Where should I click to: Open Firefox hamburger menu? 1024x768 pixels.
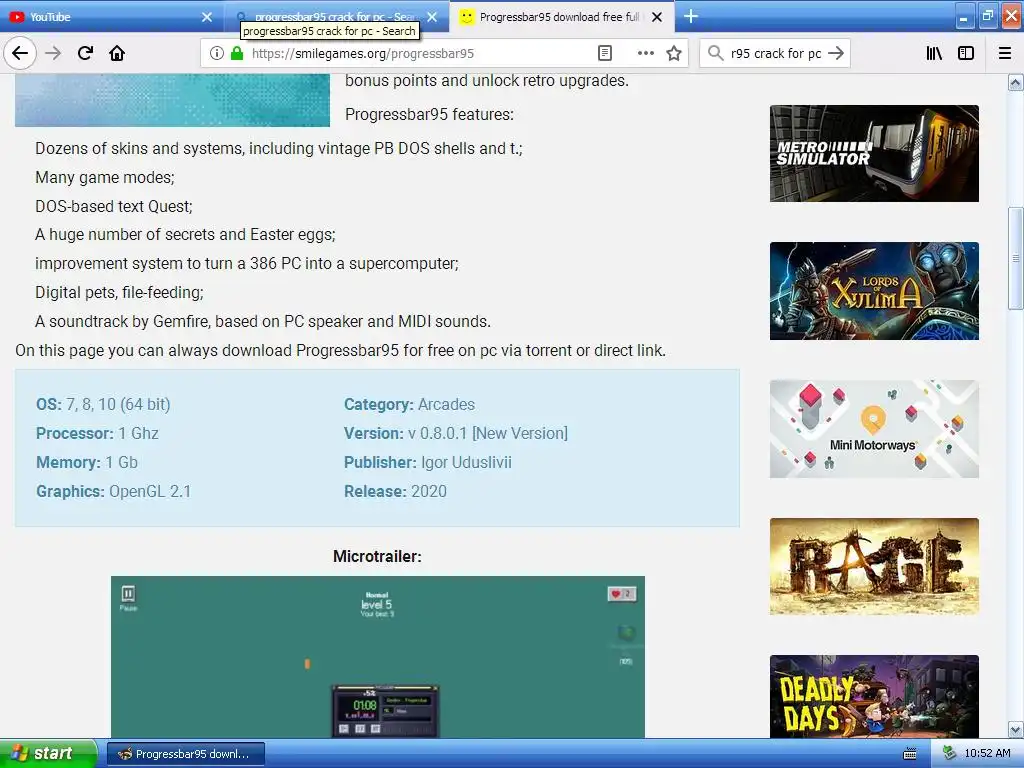[1005, 54]
